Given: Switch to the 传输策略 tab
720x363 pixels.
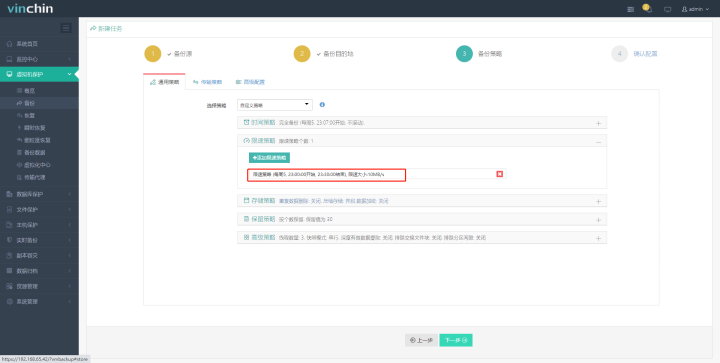Looking at the screenshot, I should (207, 82).
